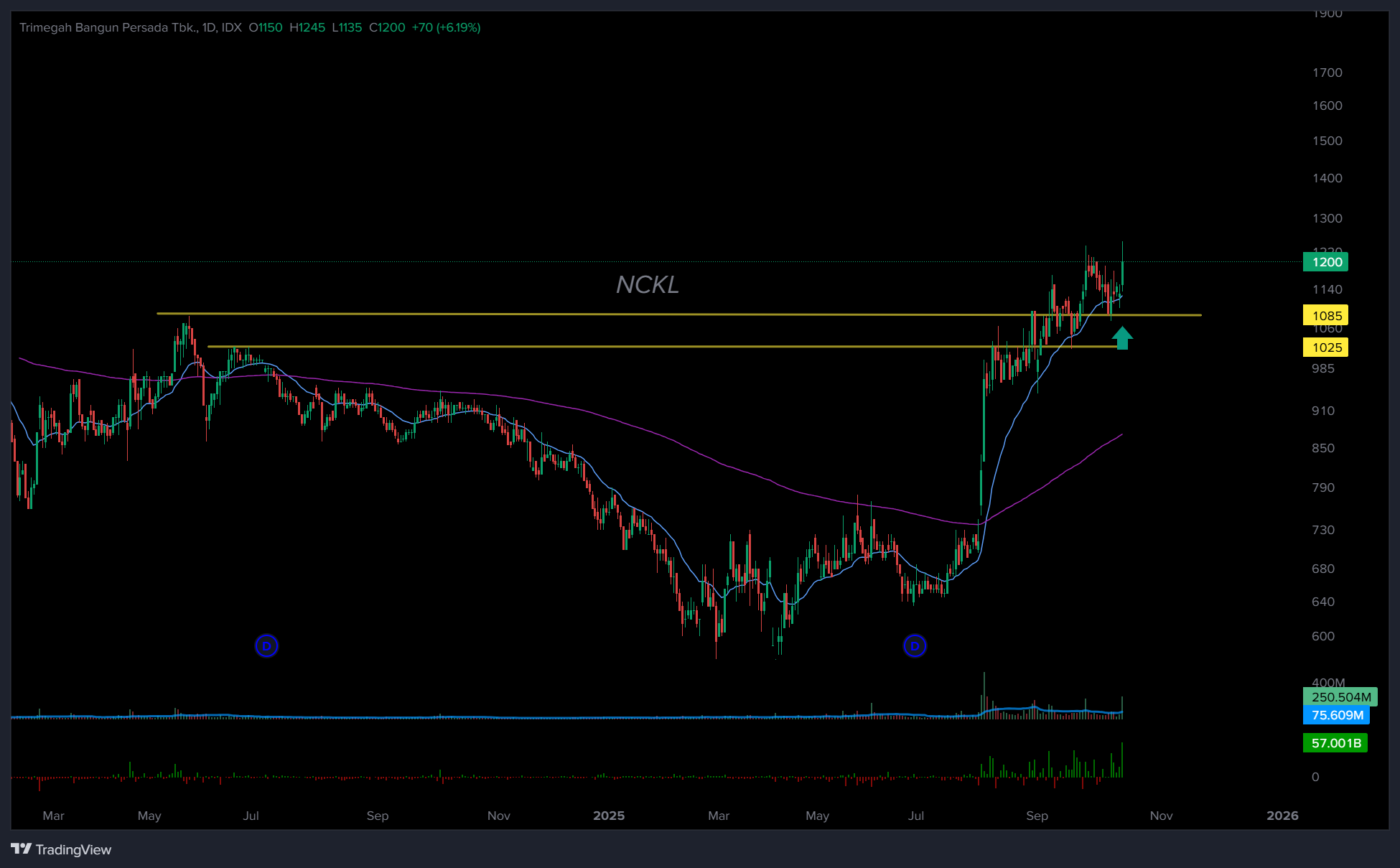Click the +70 (+6.19%) change value
The width and height of the screenshot is (1400, 868).
click(x=446, y=27)
